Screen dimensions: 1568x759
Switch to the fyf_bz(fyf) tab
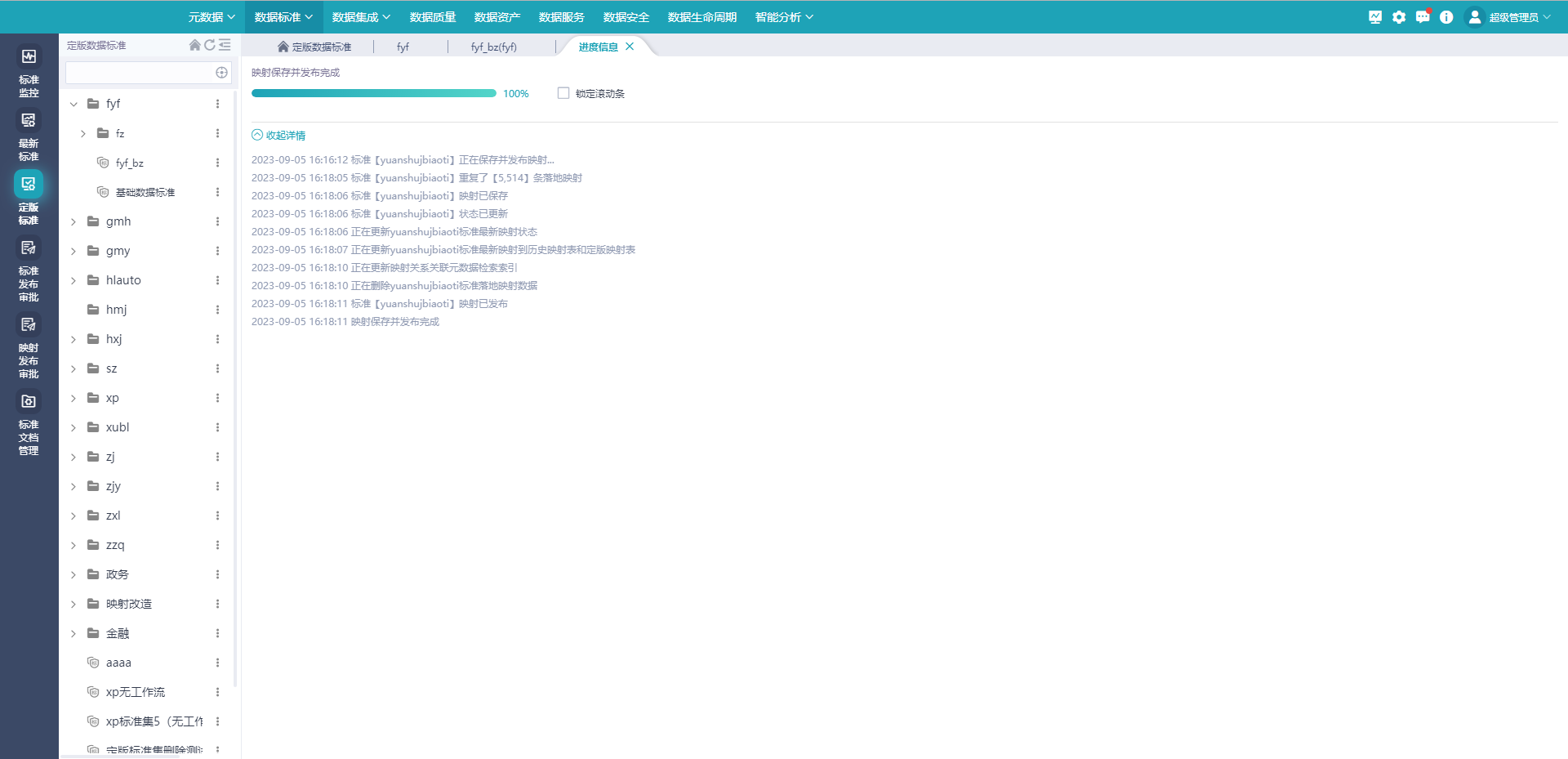[x=493, y=47]
